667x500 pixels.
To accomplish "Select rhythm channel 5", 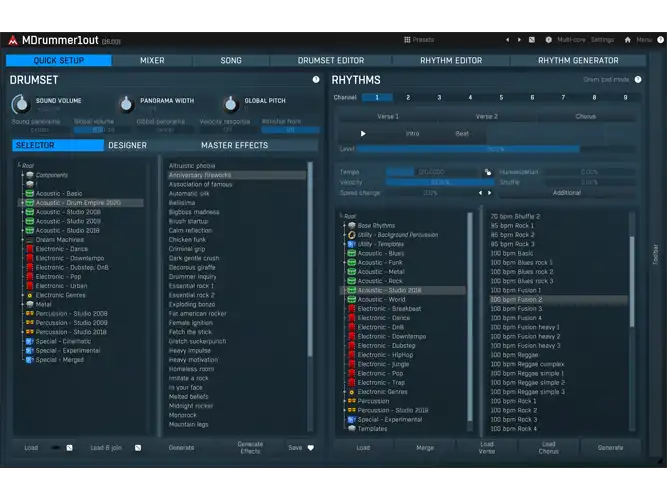I will tap(501, 97).
